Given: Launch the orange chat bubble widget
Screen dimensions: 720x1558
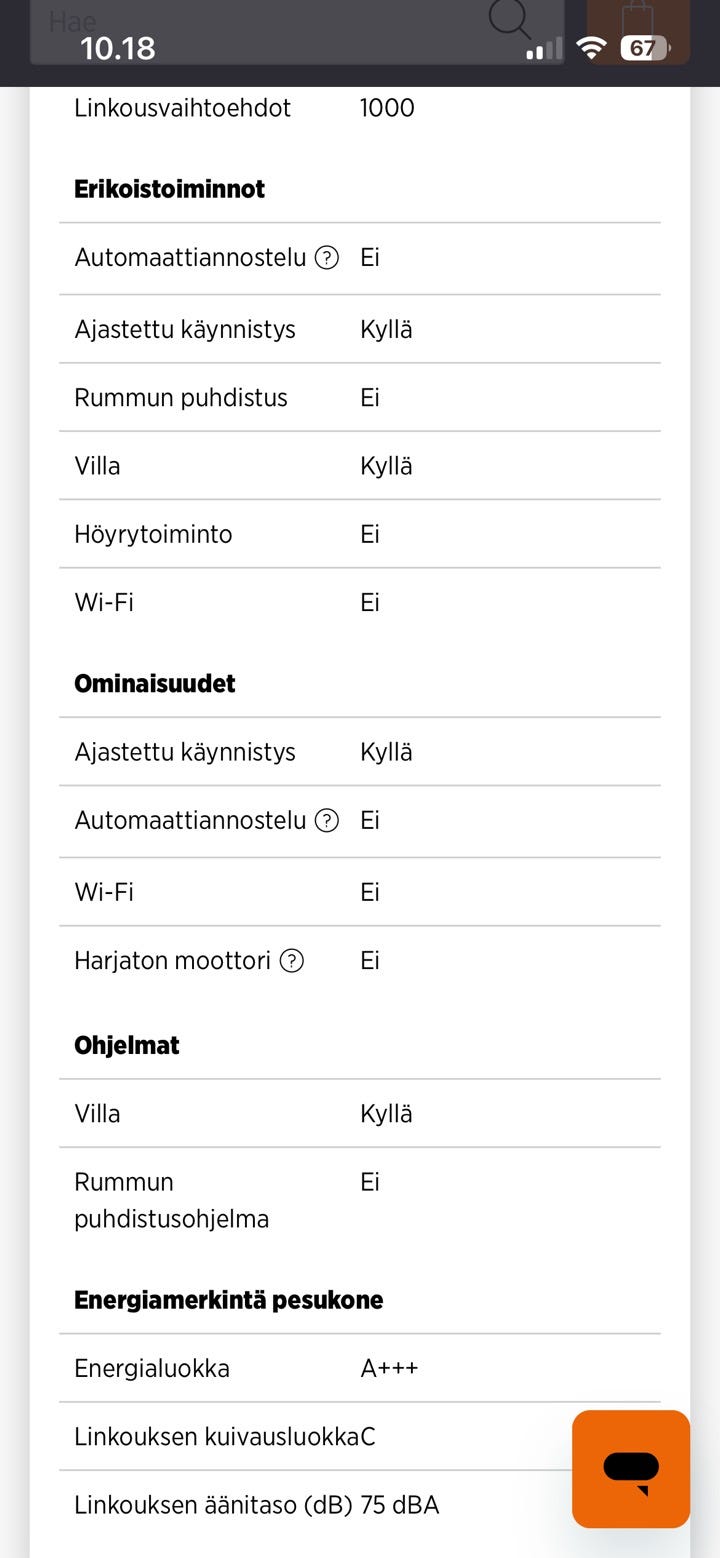Looking at the screenshot, I should [x=630, y=1470].
